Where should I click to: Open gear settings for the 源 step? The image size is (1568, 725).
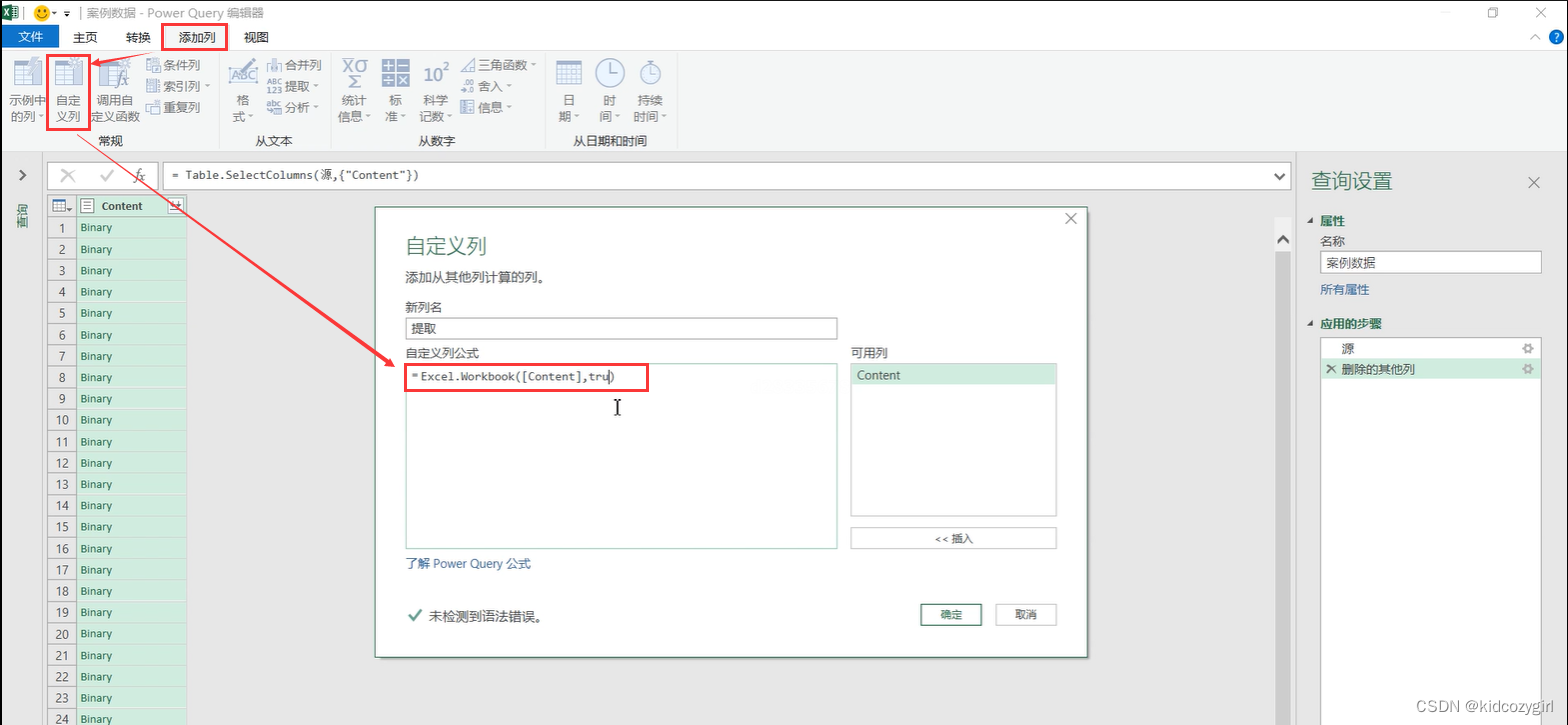(x=1527, y=348)
